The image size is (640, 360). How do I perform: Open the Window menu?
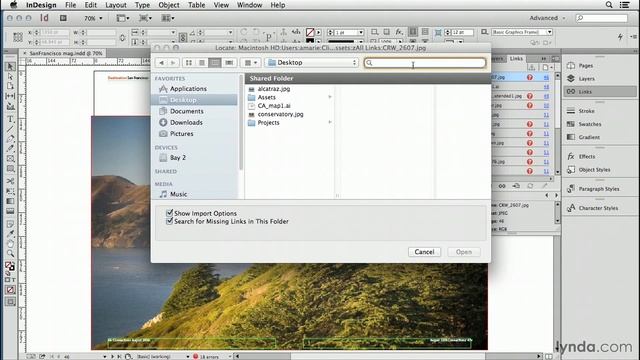click(x=249, y=5)
